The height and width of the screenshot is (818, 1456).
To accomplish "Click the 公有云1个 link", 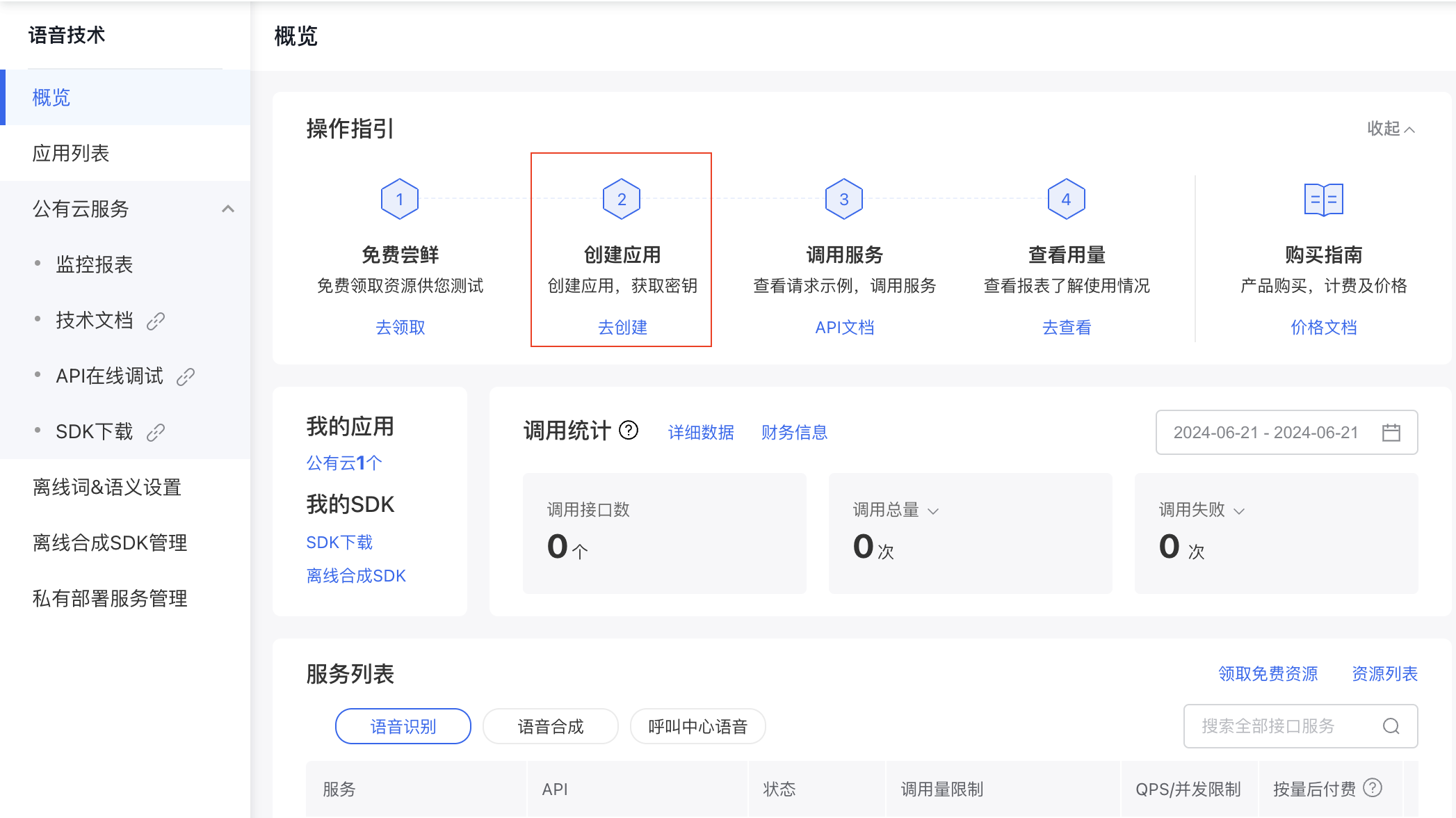I will 344,463.
